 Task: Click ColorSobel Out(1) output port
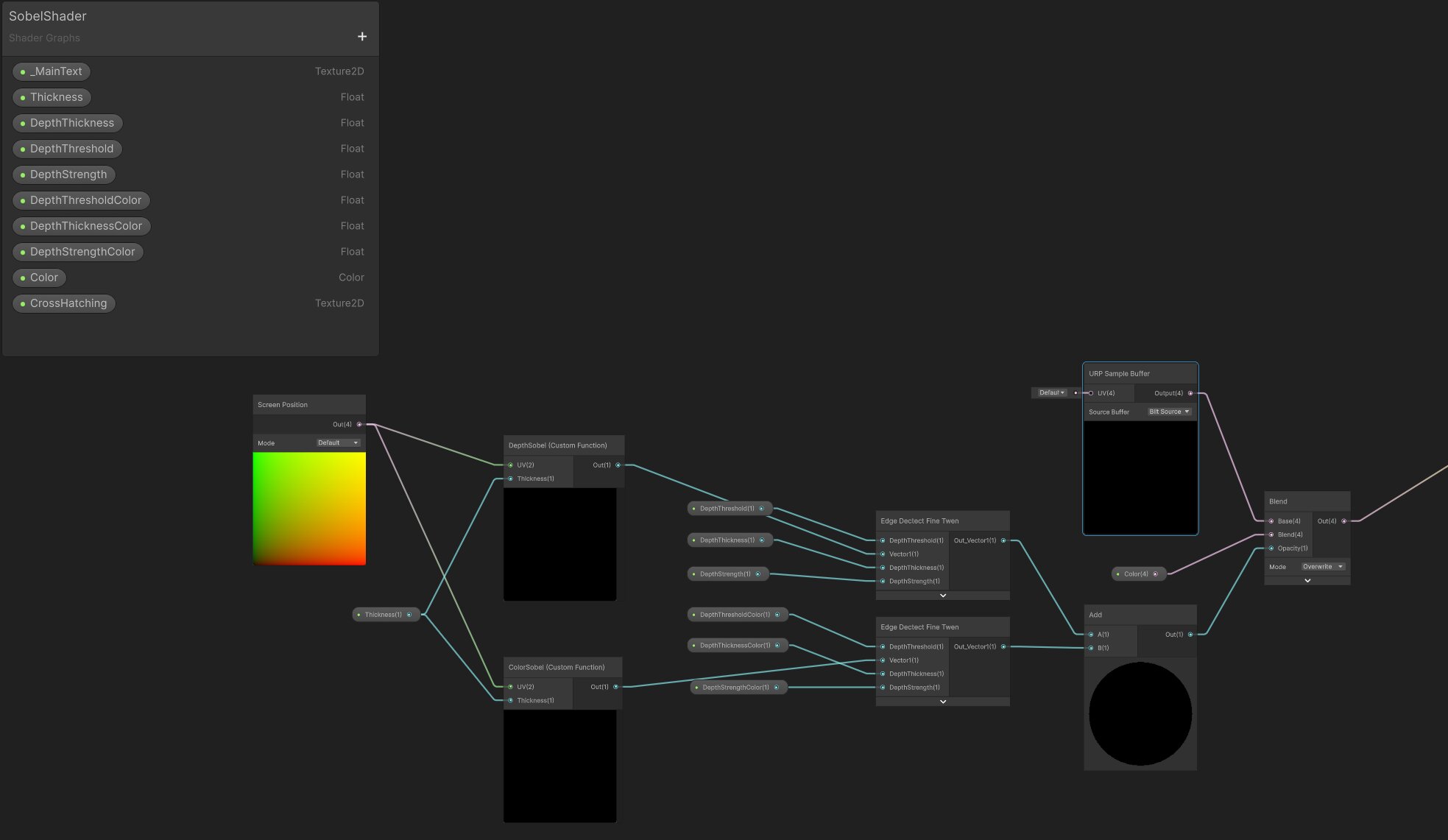point(615,687)
